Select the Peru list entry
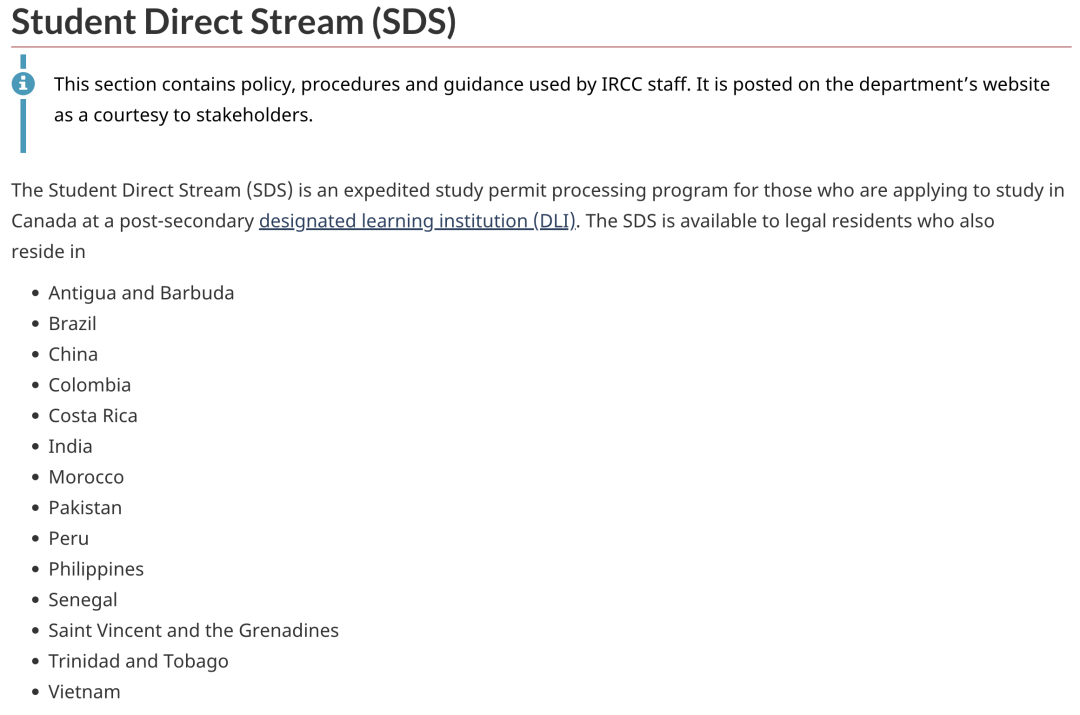Image resolution: width=1080 pixels, height=715 pixels. tap(68, 538)
